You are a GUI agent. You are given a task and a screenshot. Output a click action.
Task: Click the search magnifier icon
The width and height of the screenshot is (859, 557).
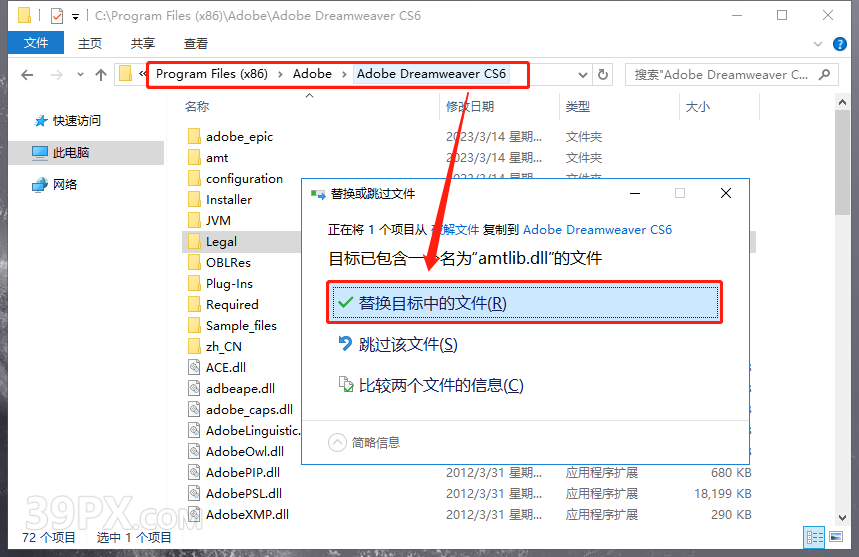point(824,74)
